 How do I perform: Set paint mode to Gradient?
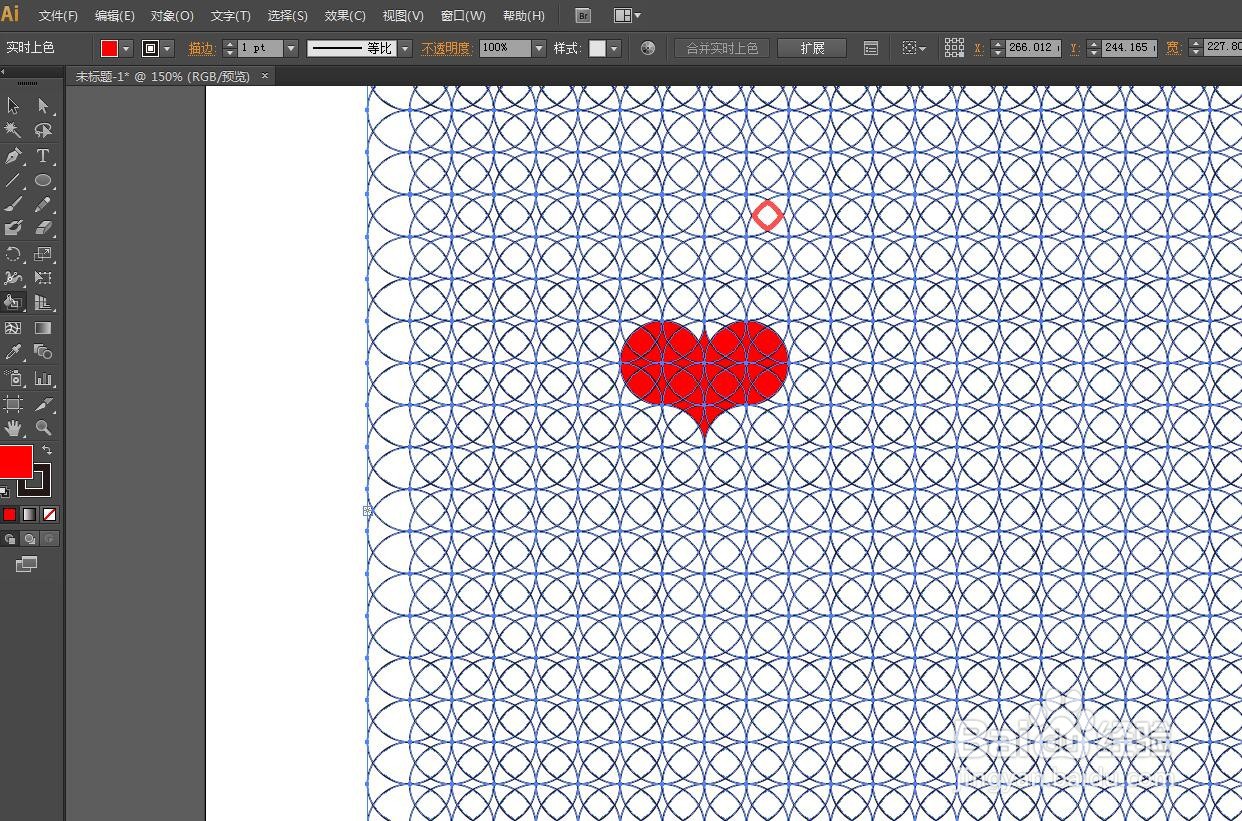[30, 514]
